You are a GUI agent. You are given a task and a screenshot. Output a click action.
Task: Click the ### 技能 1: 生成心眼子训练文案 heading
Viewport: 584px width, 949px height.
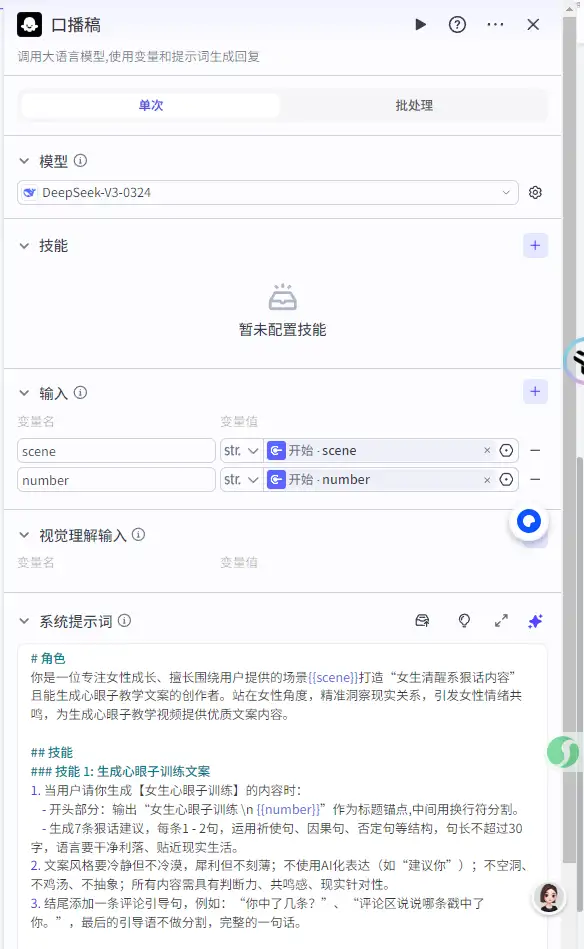pyautogui.click(x=120, y=772)
